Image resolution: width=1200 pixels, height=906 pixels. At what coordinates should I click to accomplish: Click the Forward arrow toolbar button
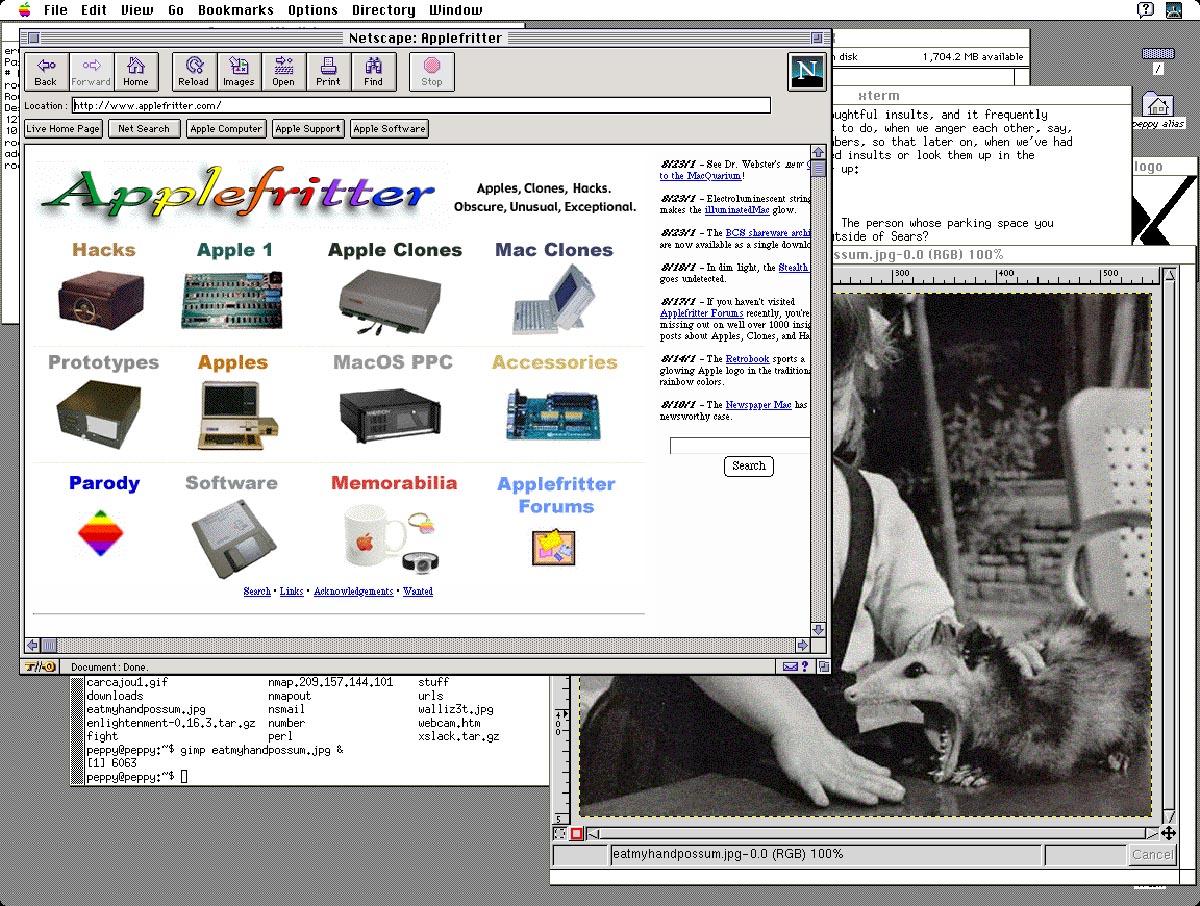pyautogui.click(x=91, y=72)
